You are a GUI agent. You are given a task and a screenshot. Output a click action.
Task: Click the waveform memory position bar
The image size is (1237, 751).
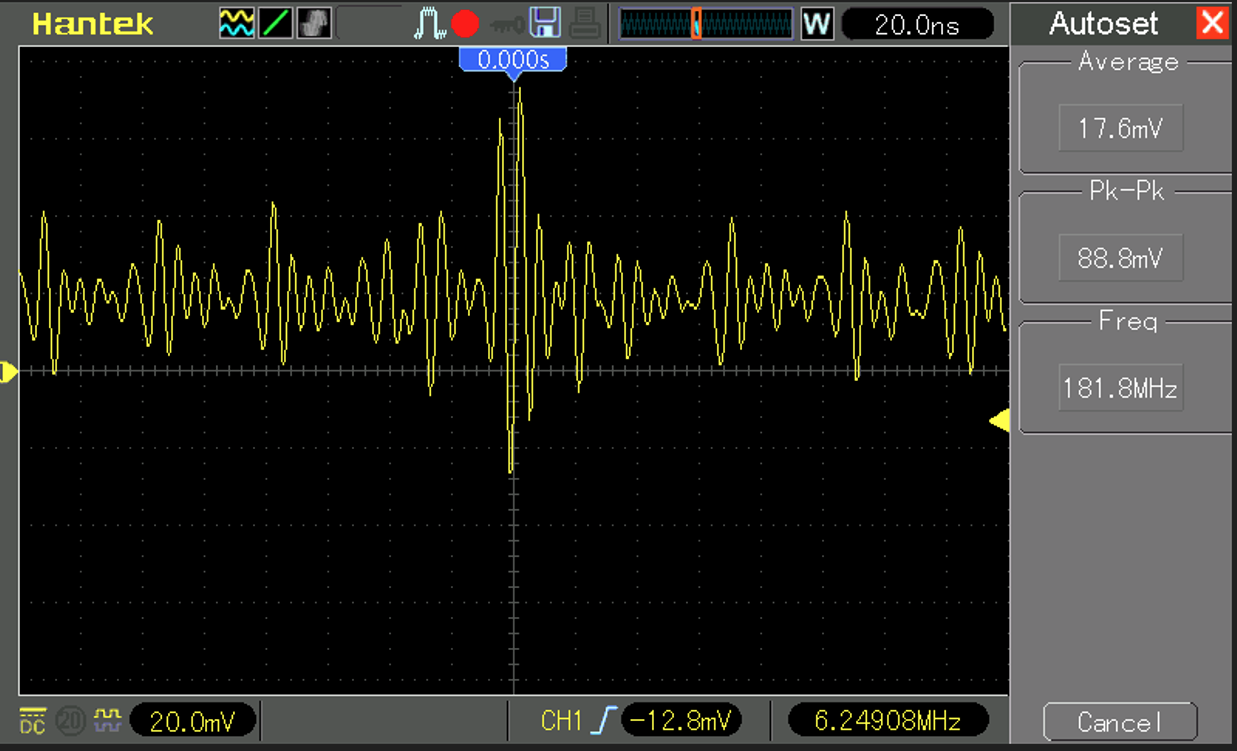point(705,24)
